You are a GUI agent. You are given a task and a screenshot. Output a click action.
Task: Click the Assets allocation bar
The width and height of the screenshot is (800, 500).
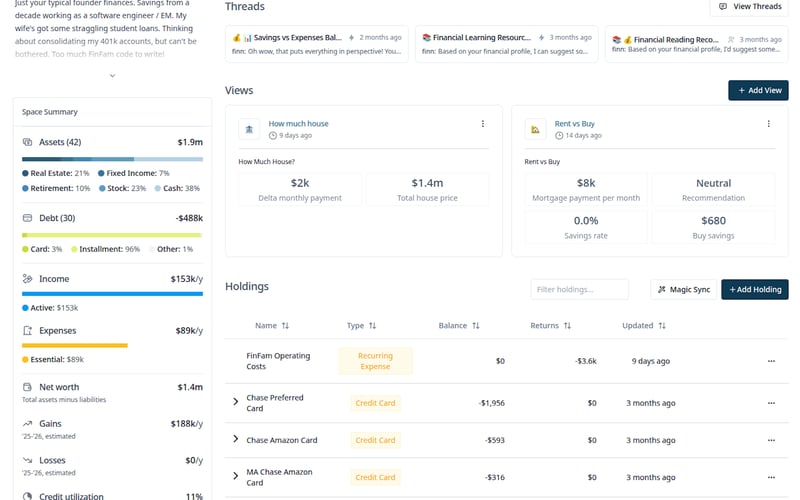point(112,159)
